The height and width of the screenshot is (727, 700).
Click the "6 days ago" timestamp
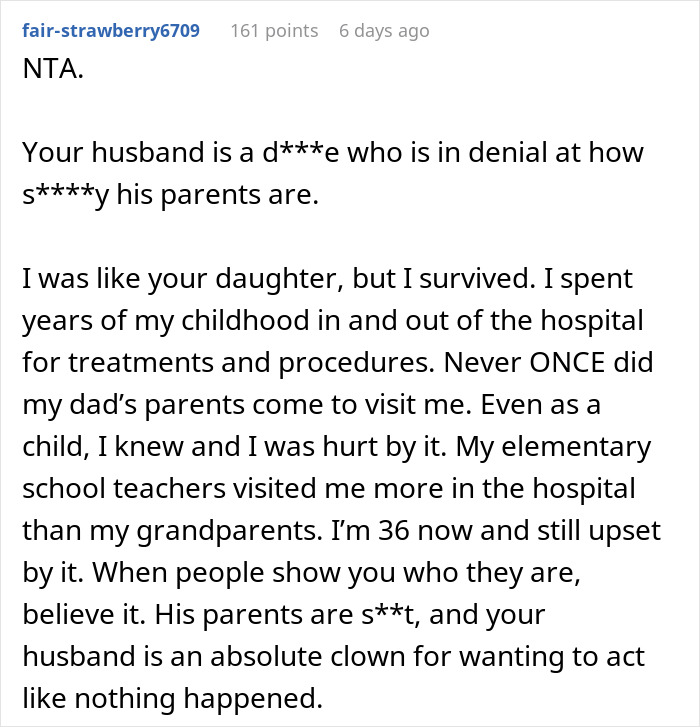point(384,31)
